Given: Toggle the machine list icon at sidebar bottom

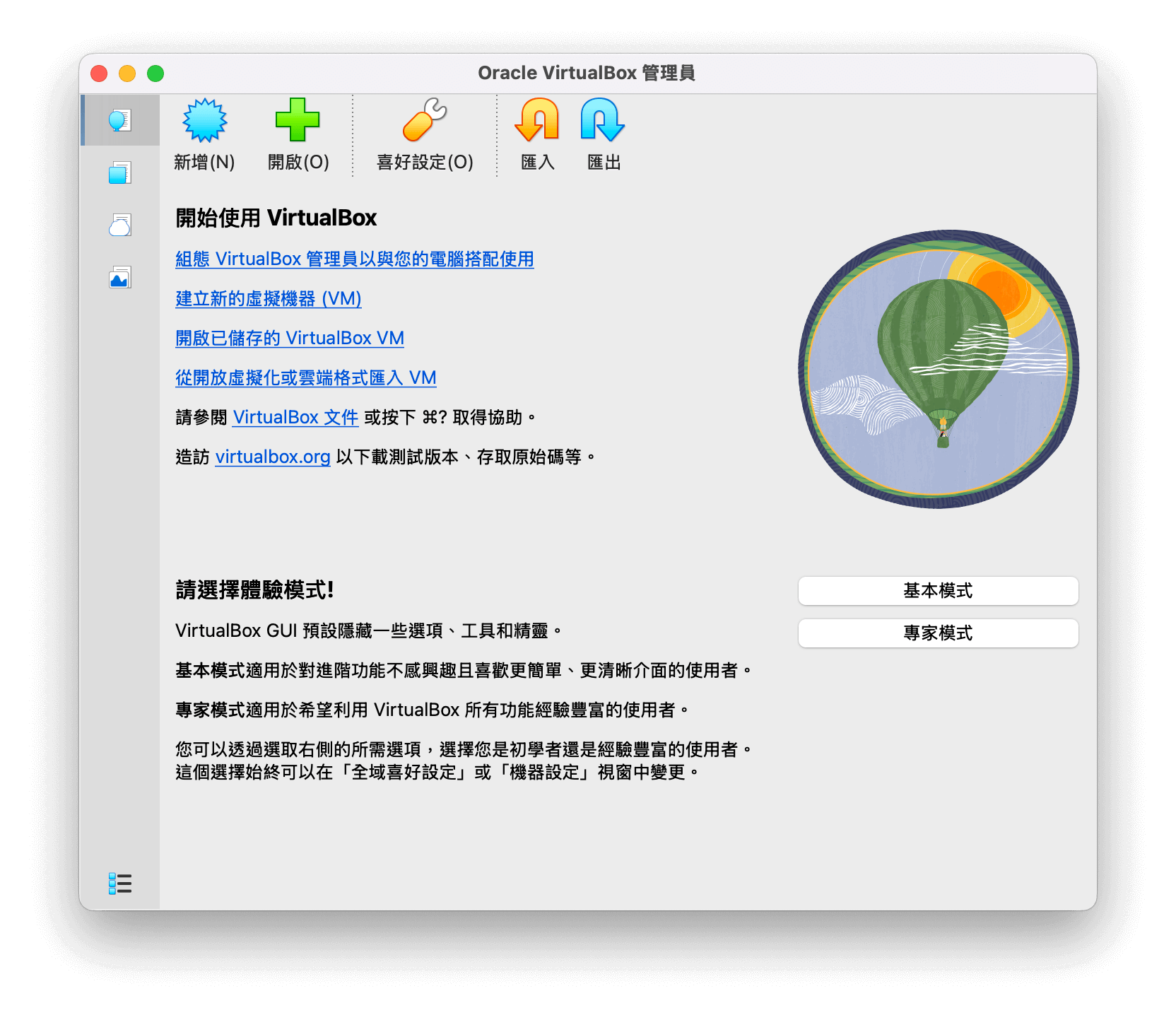Looking at the screenshot, I should (x=120, y=884).
